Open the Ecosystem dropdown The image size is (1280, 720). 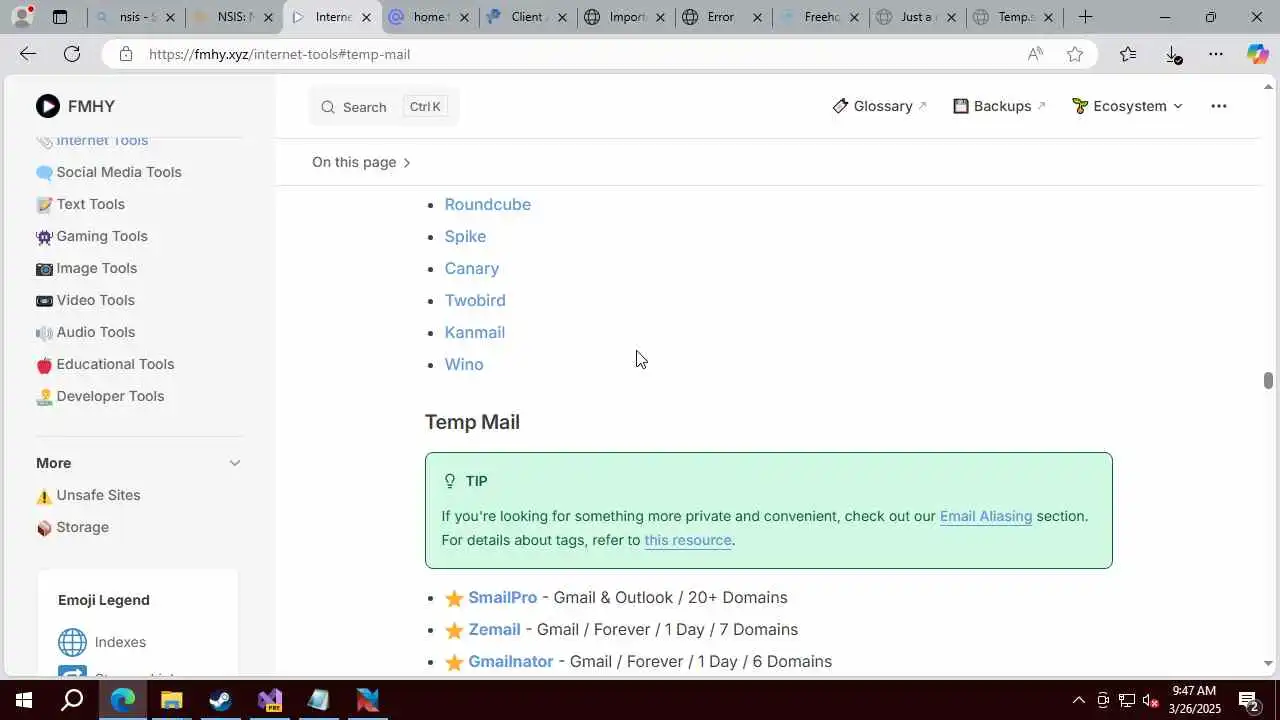click(x=1127, y=106)
